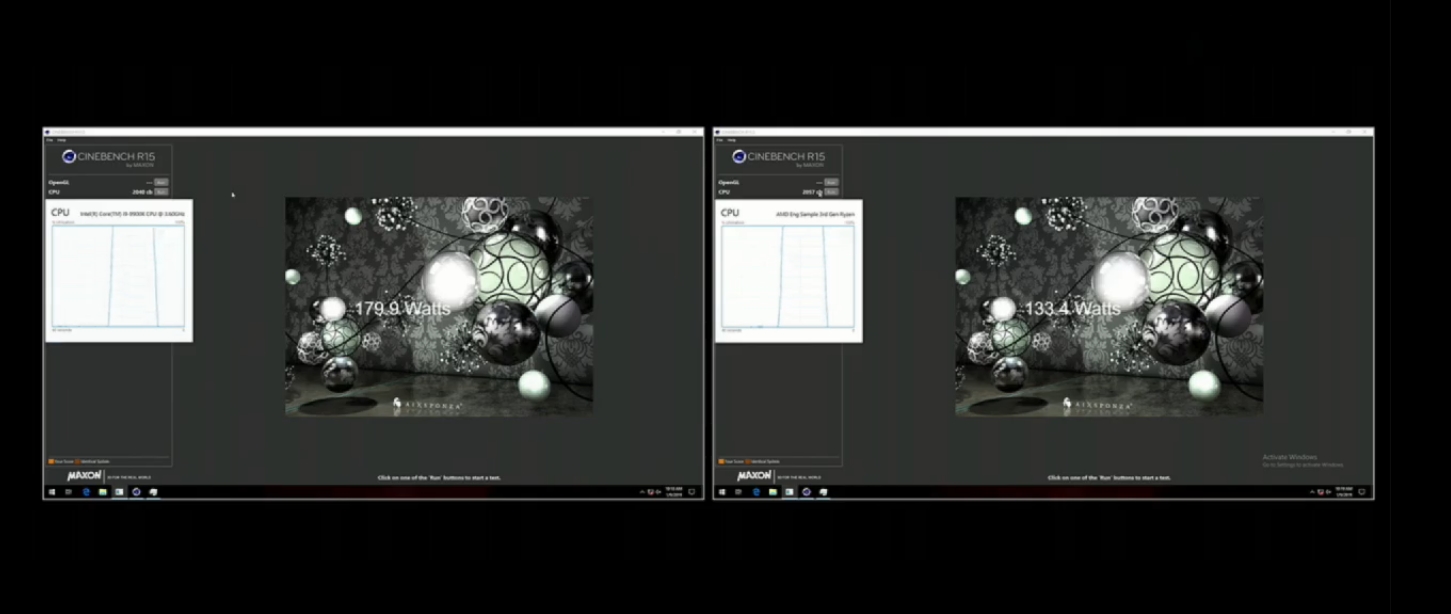This screenshot has width=1451, height=614.
Task: Open Task View on right desktop taskbar
Action: pyautogui.click(x=738, y=492)
